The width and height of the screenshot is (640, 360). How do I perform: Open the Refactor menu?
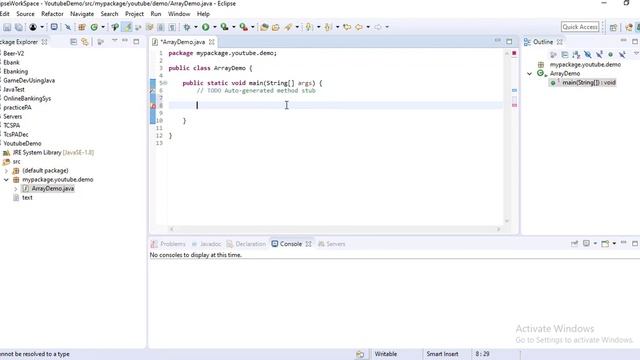click(52, 14)
